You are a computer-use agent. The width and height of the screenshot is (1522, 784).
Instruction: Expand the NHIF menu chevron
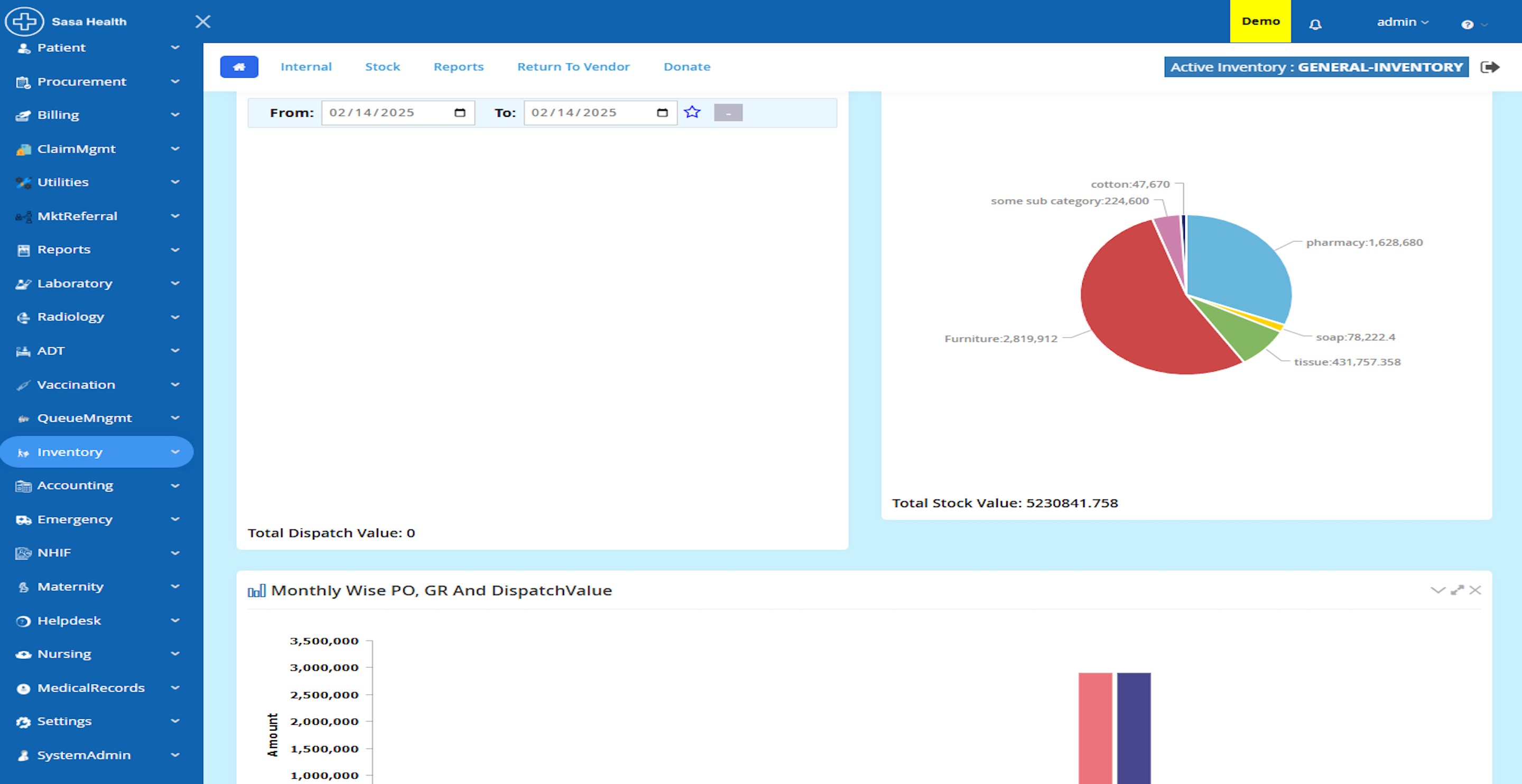coord(175,553)
